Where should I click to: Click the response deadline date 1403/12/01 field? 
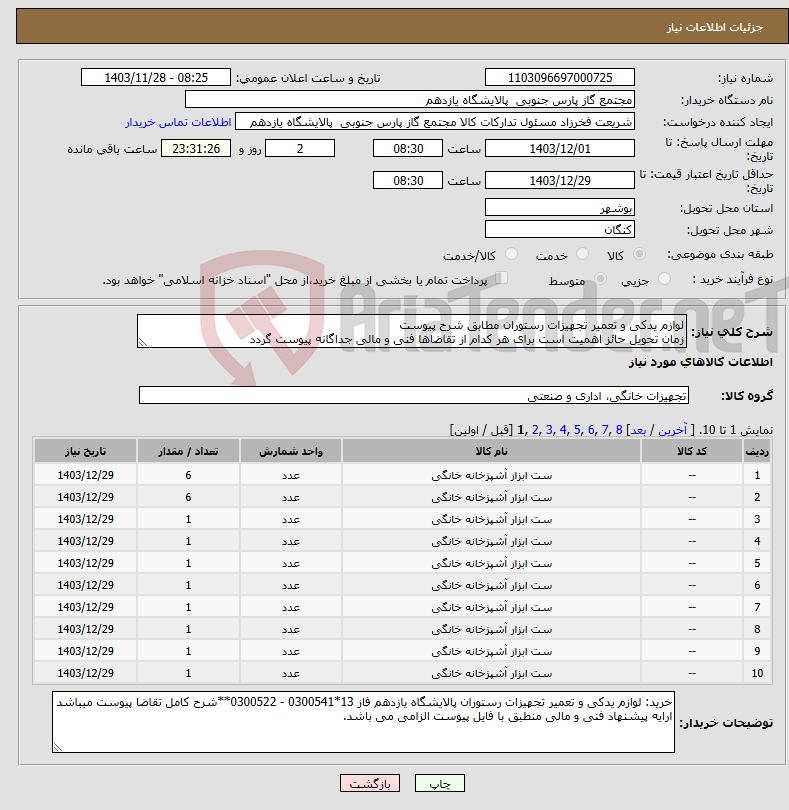(560, 149)
